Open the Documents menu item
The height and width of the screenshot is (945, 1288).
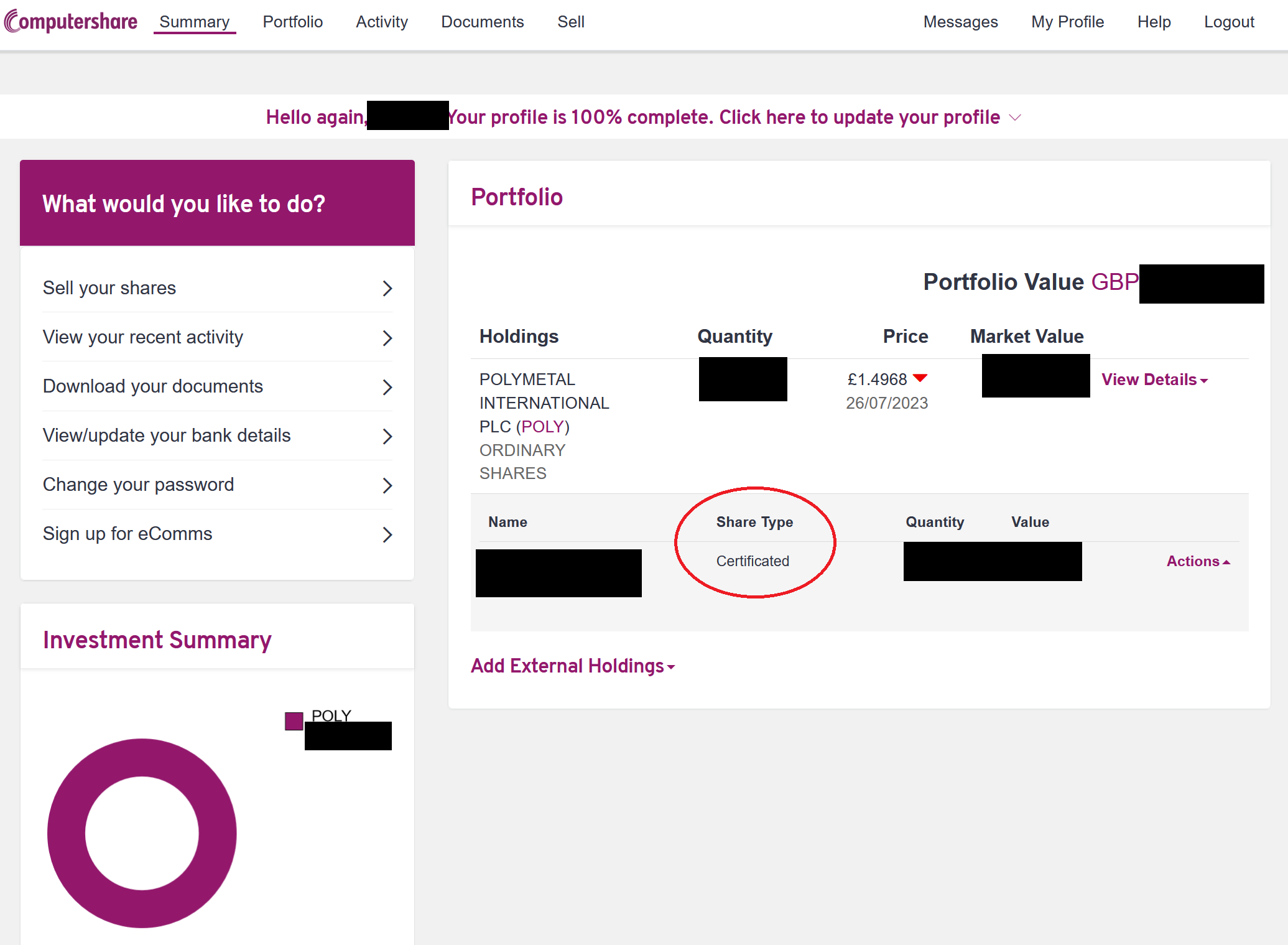[482, 22]
